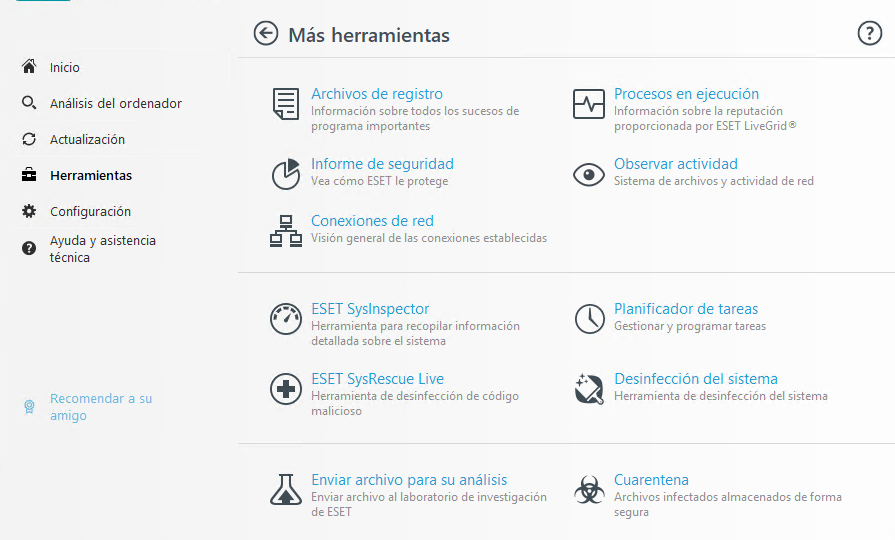895x540 pixels.
Task: Click the Más herramientas page title
Action: [x=369, y=35]
